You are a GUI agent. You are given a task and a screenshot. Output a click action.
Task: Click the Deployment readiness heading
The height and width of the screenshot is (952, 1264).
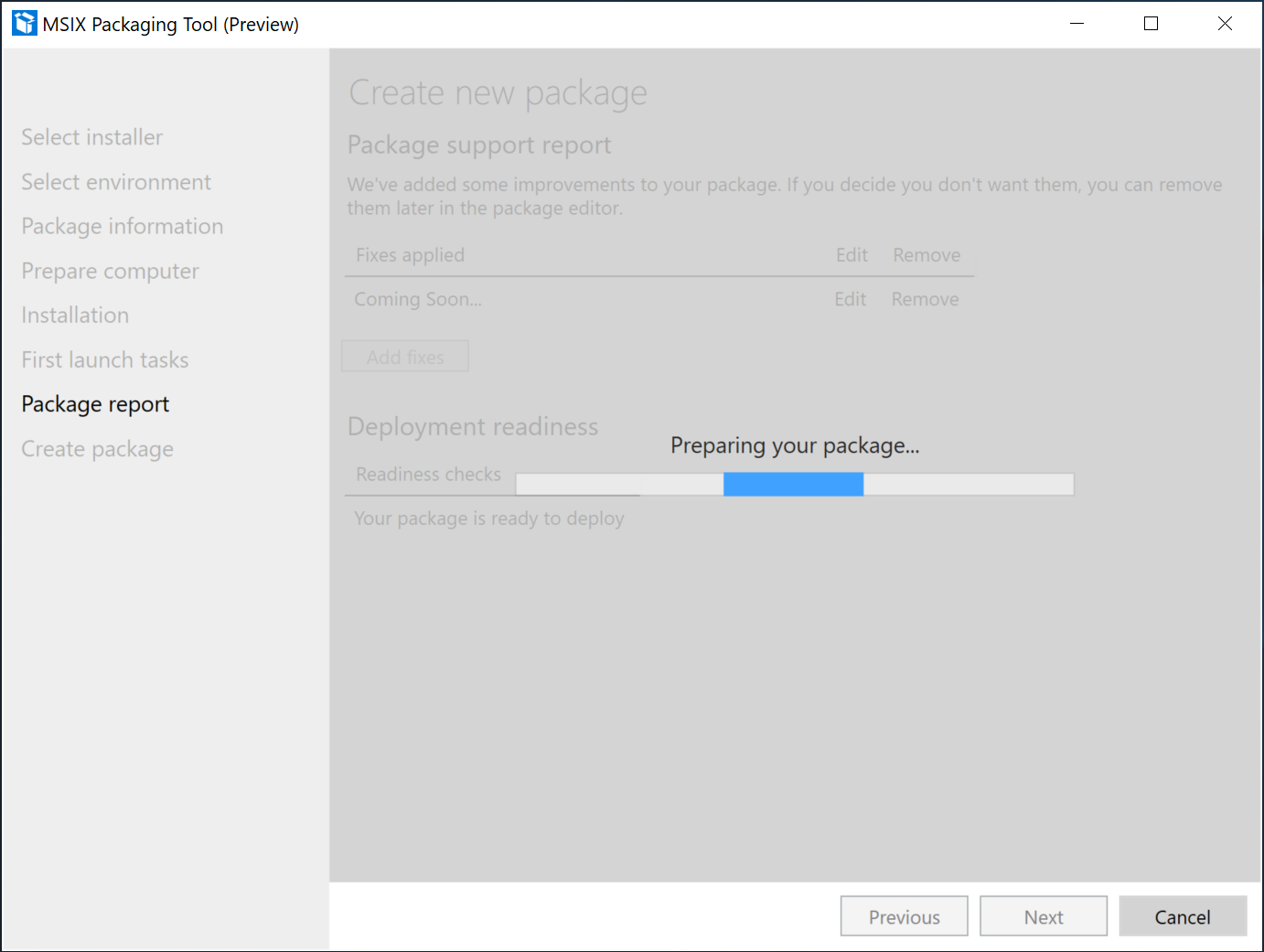pyautogui.click(x=473, y=426)
